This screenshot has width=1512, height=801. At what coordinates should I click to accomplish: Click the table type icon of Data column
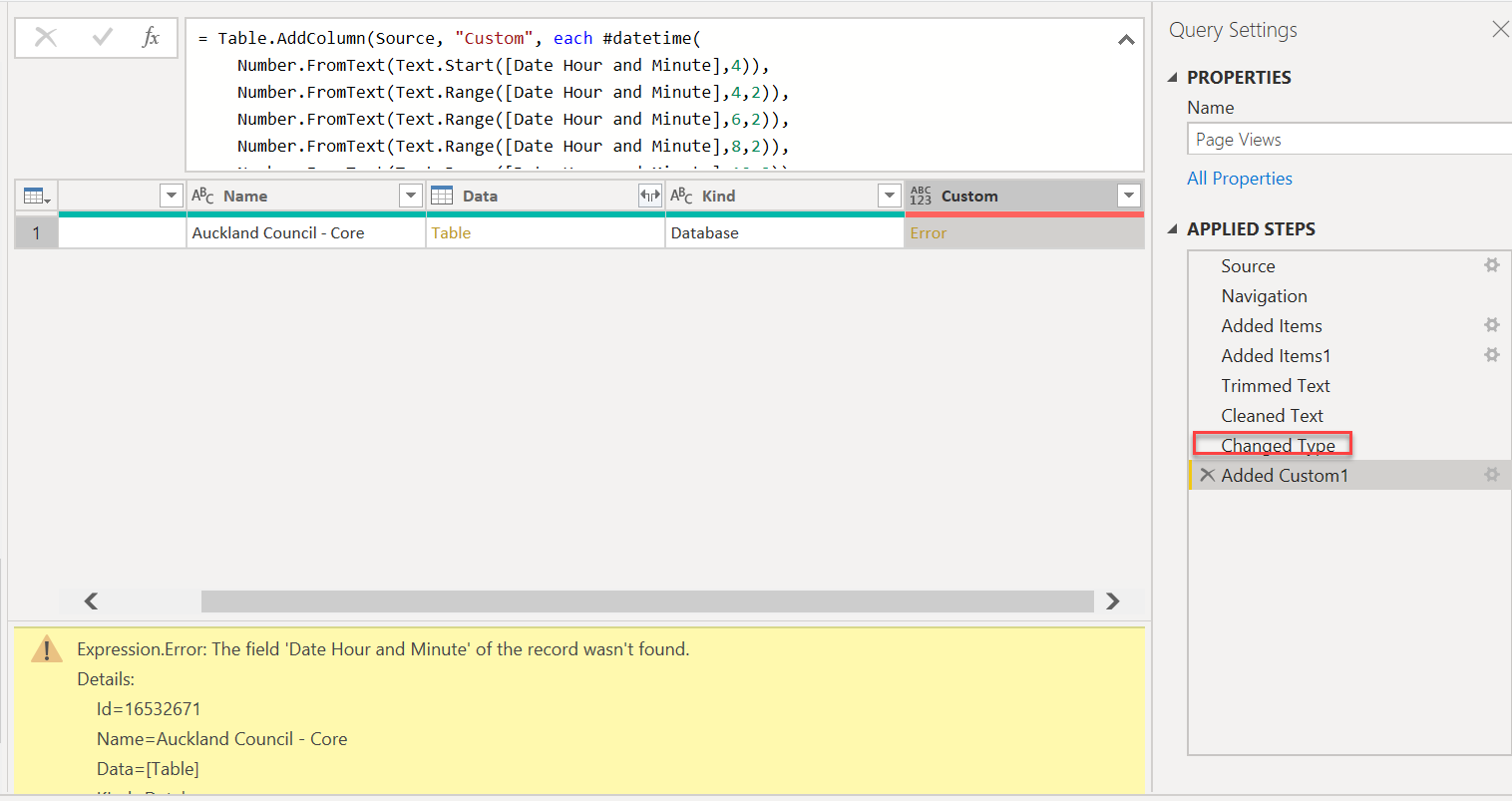click(x=442, y=196)
